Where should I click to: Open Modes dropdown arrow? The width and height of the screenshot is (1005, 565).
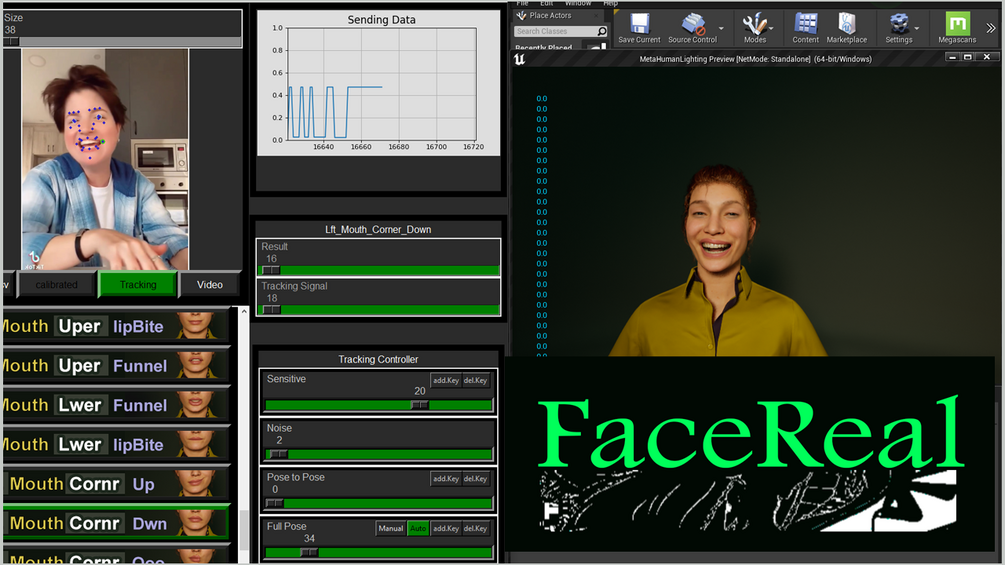coord(771,28)
